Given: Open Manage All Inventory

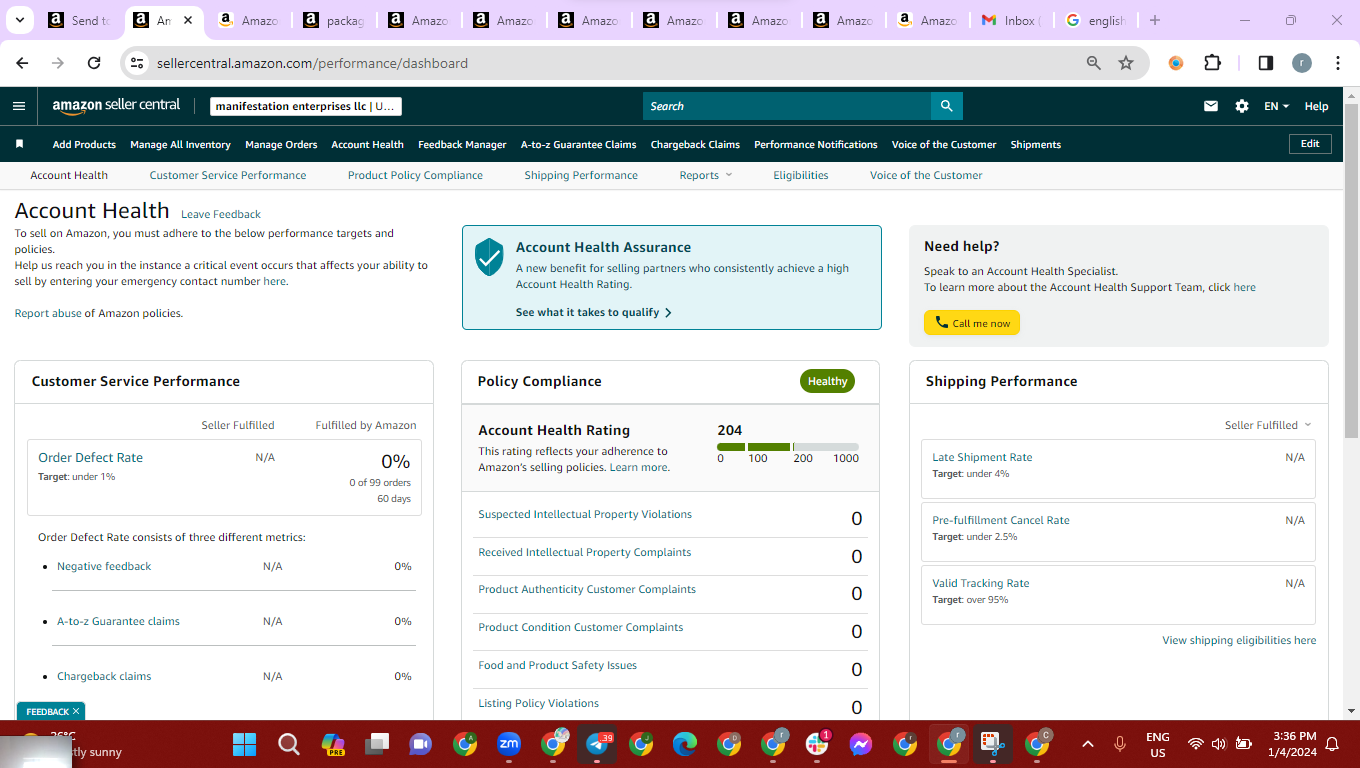Looking at the screenshot, I should click(x=180, y=144).
